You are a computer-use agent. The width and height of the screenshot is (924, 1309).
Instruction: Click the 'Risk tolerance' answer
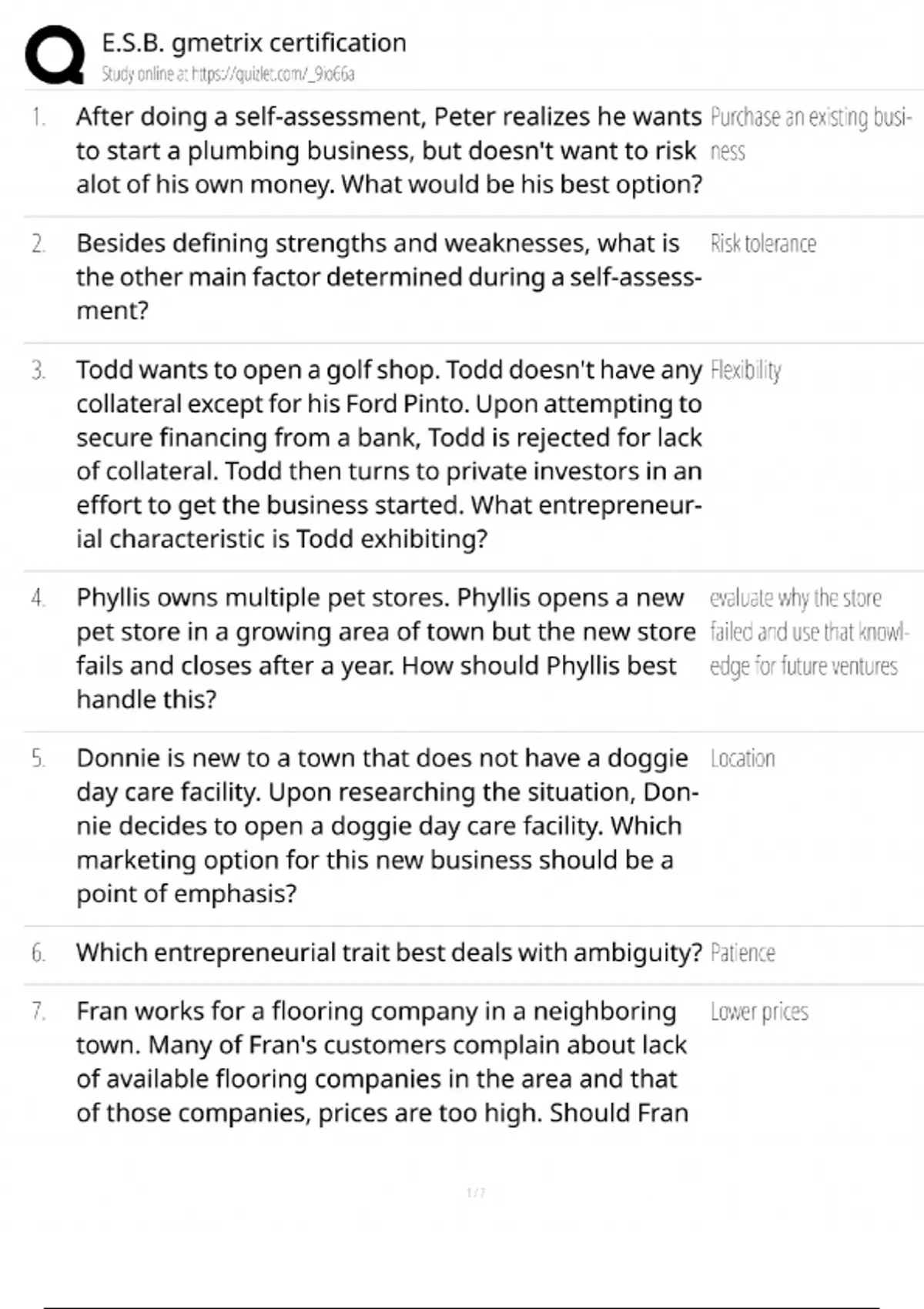click(x=763, y=244)
